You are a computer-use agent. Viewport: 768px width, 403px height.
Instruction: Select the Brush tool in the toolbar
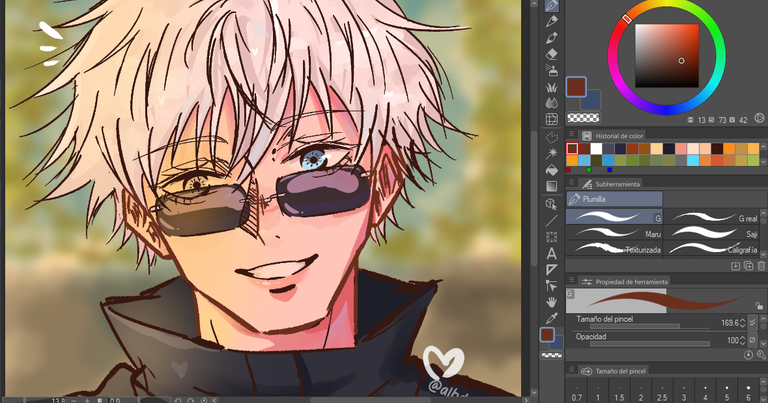point(552,38)
